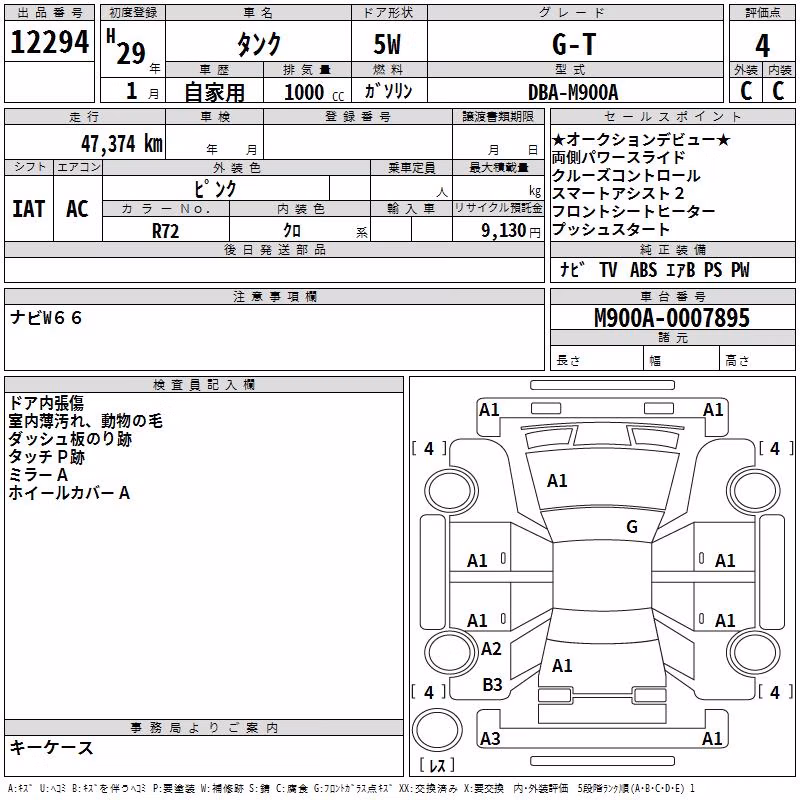Select the car name タンク
800x800 pixels.
point(258,44)
